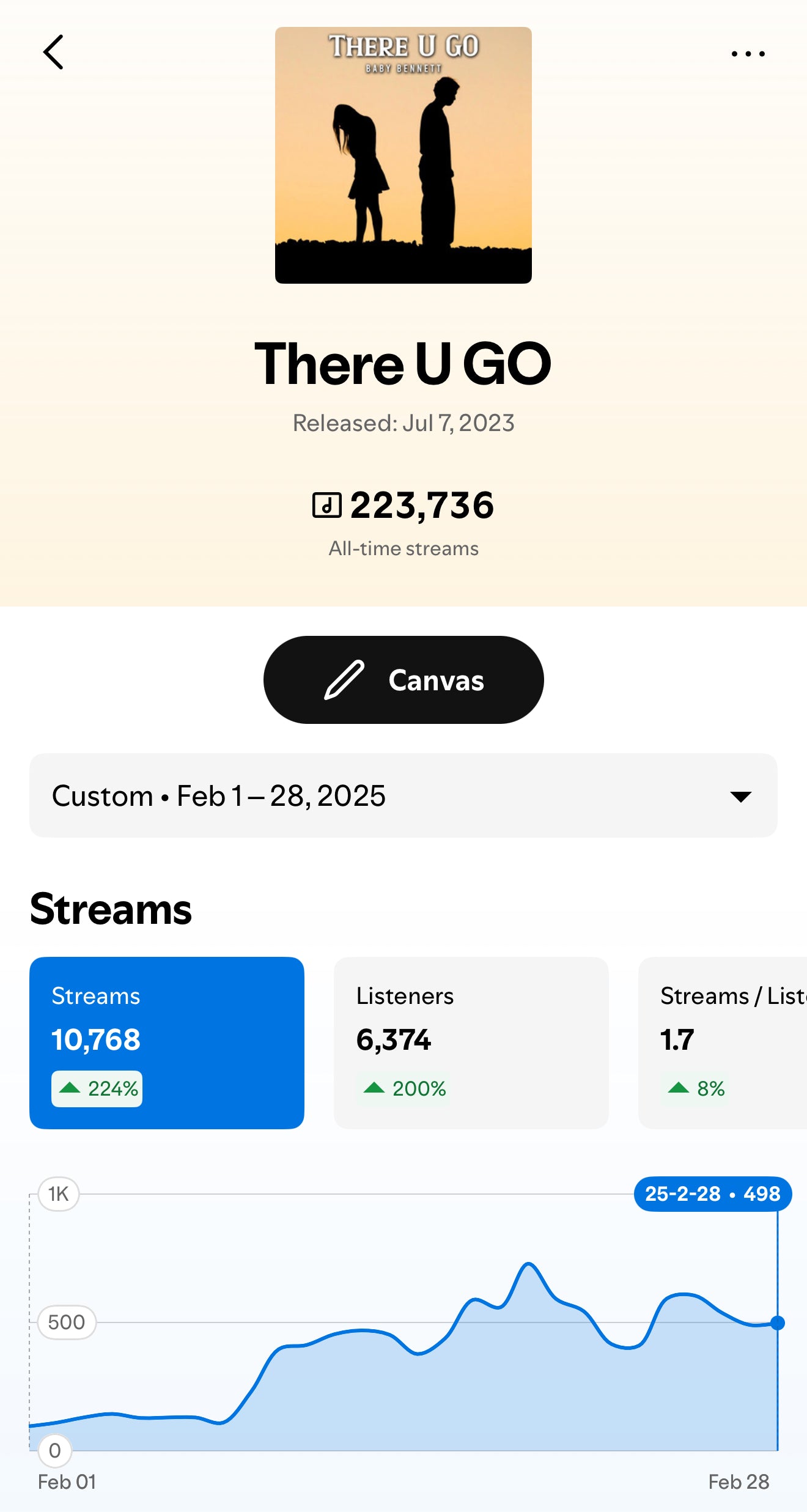Tap the 223,736 all-time streams count
807x1512 pixels.
[x=422, y=505]
